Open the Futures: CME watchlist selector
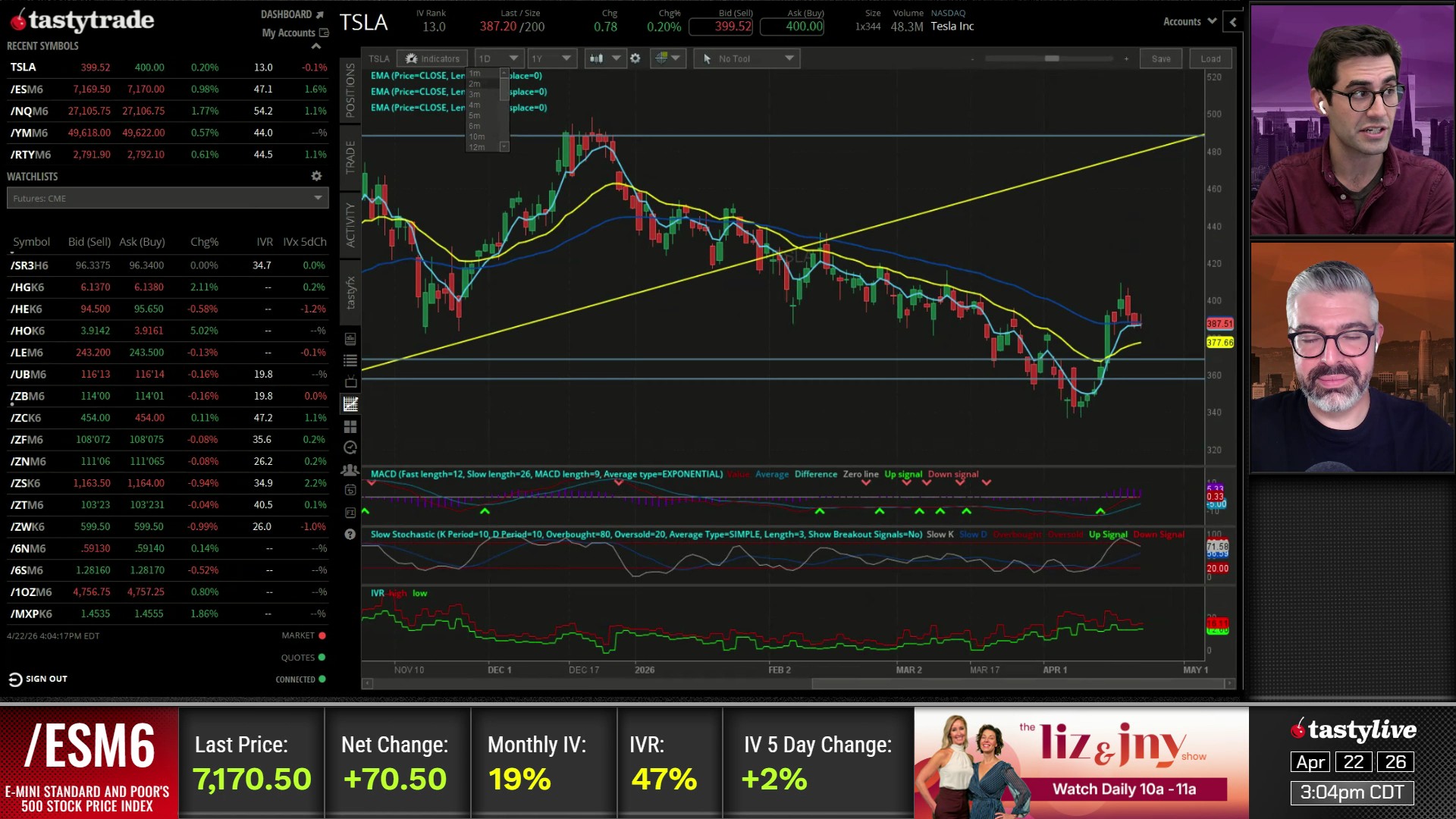1456x819 pixels. (x=168, y=198)
